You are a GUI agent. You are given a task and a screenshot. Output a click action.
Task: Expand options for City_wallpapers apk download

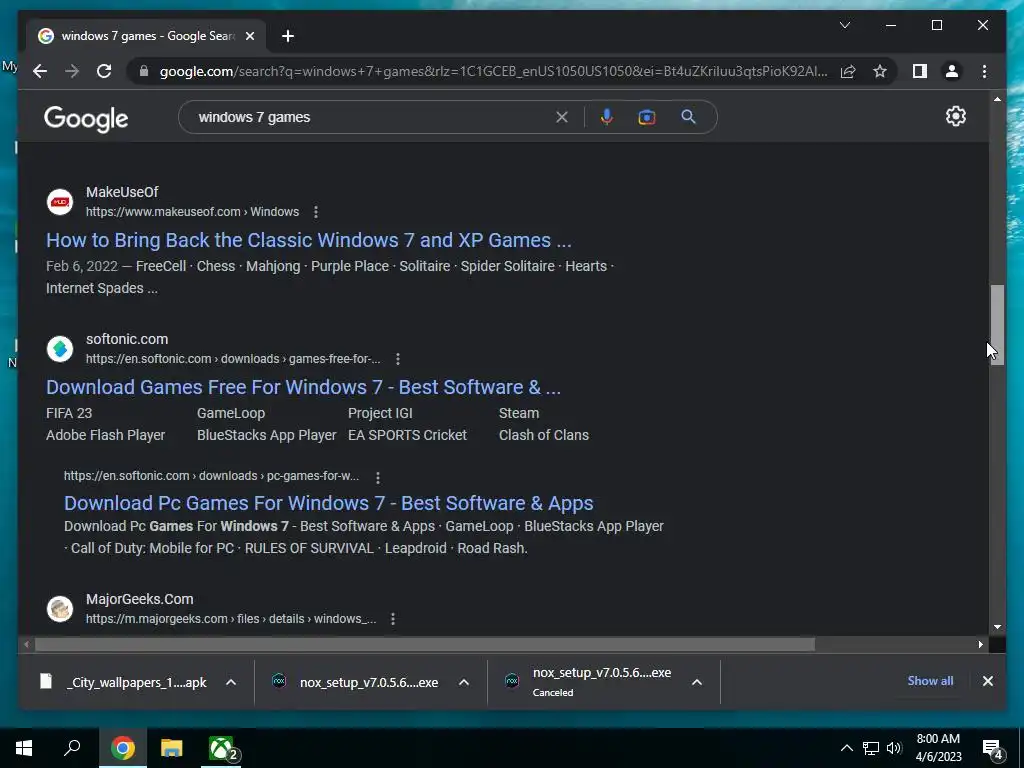coord(231,682)
